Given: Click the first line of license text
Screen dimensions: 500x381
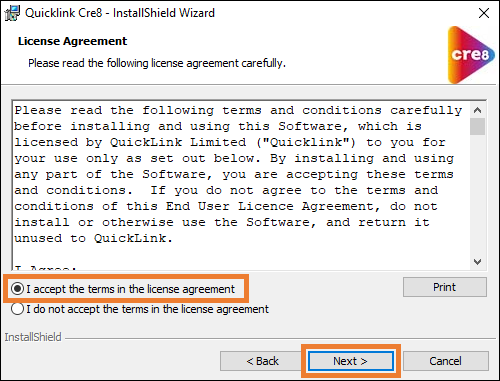Looking at the screenshot, I should (x=238, y=111).
